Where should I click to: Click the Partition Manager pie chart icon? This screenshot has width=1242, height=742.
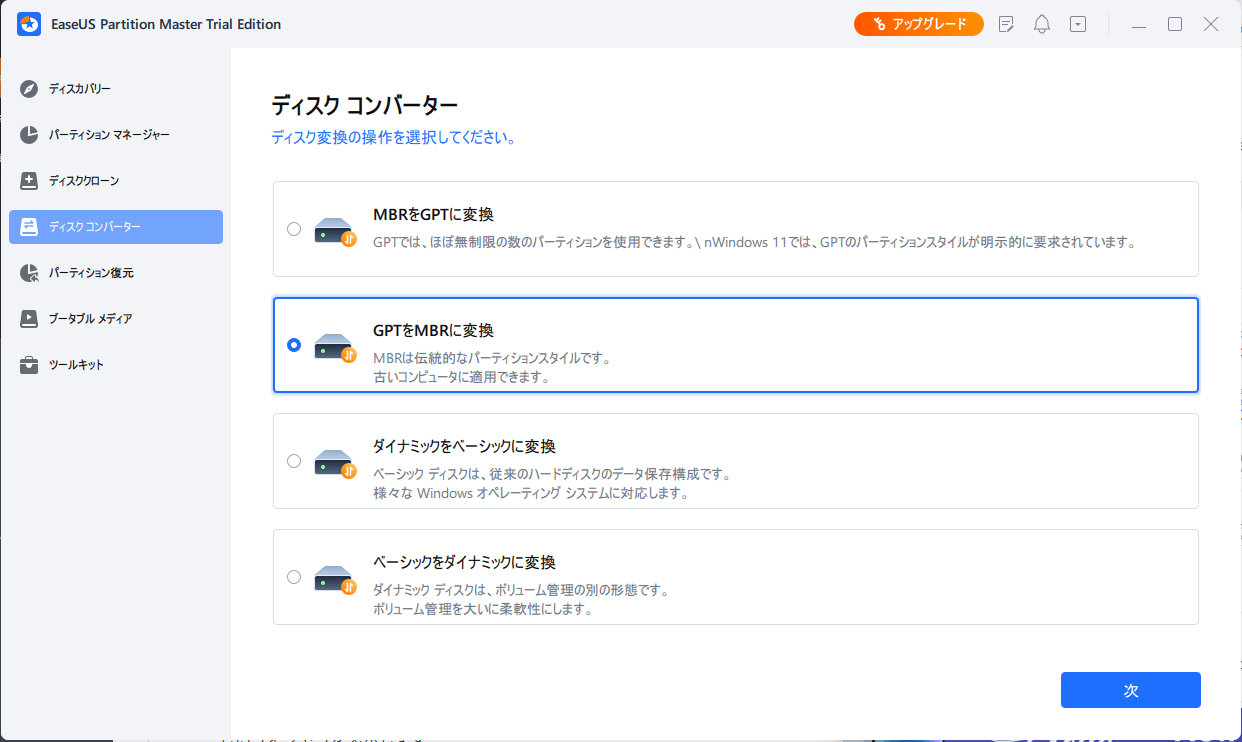click(29, 135)
